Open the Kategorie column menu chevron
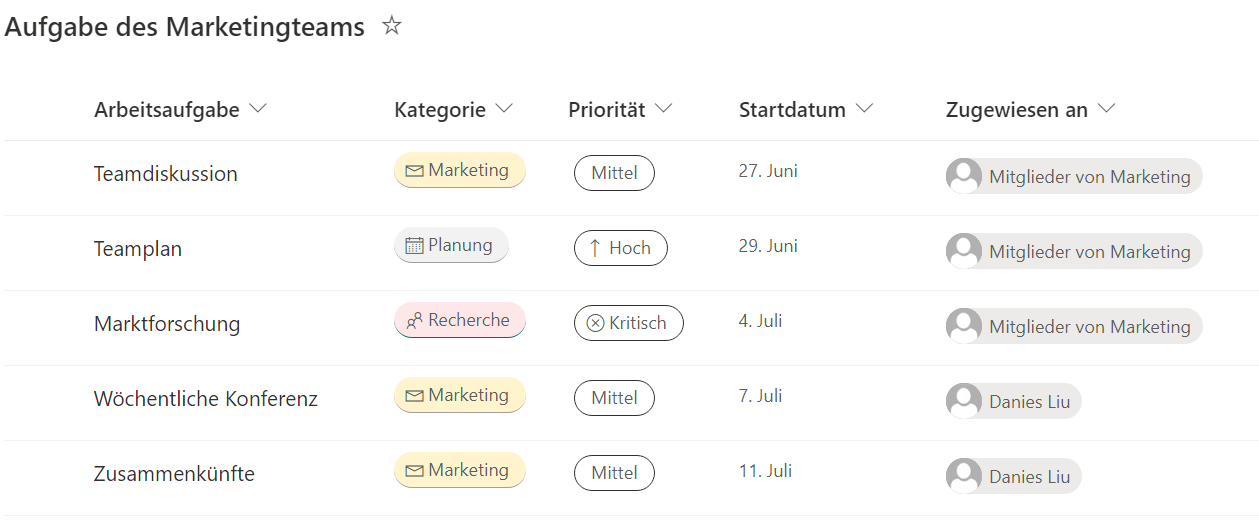The height and width of the screenshot is (521, 1259). click(x=504, y=109)
